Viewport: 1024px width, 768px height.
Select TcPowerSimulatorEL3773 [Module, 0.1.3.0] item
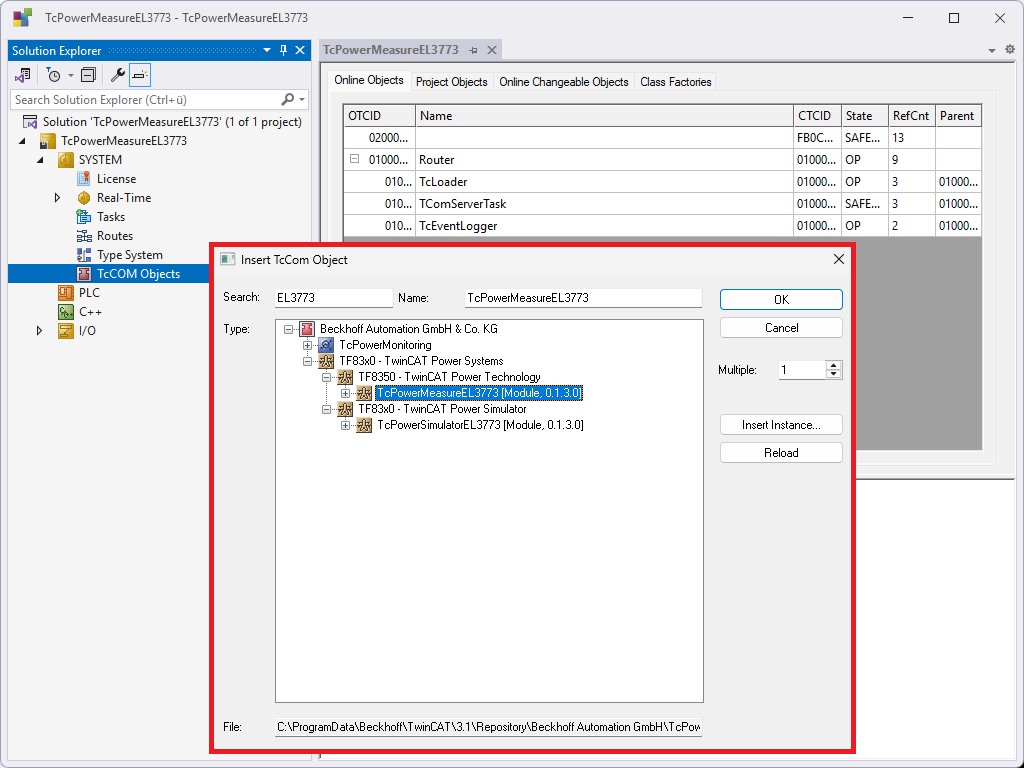tap(480, 425)
